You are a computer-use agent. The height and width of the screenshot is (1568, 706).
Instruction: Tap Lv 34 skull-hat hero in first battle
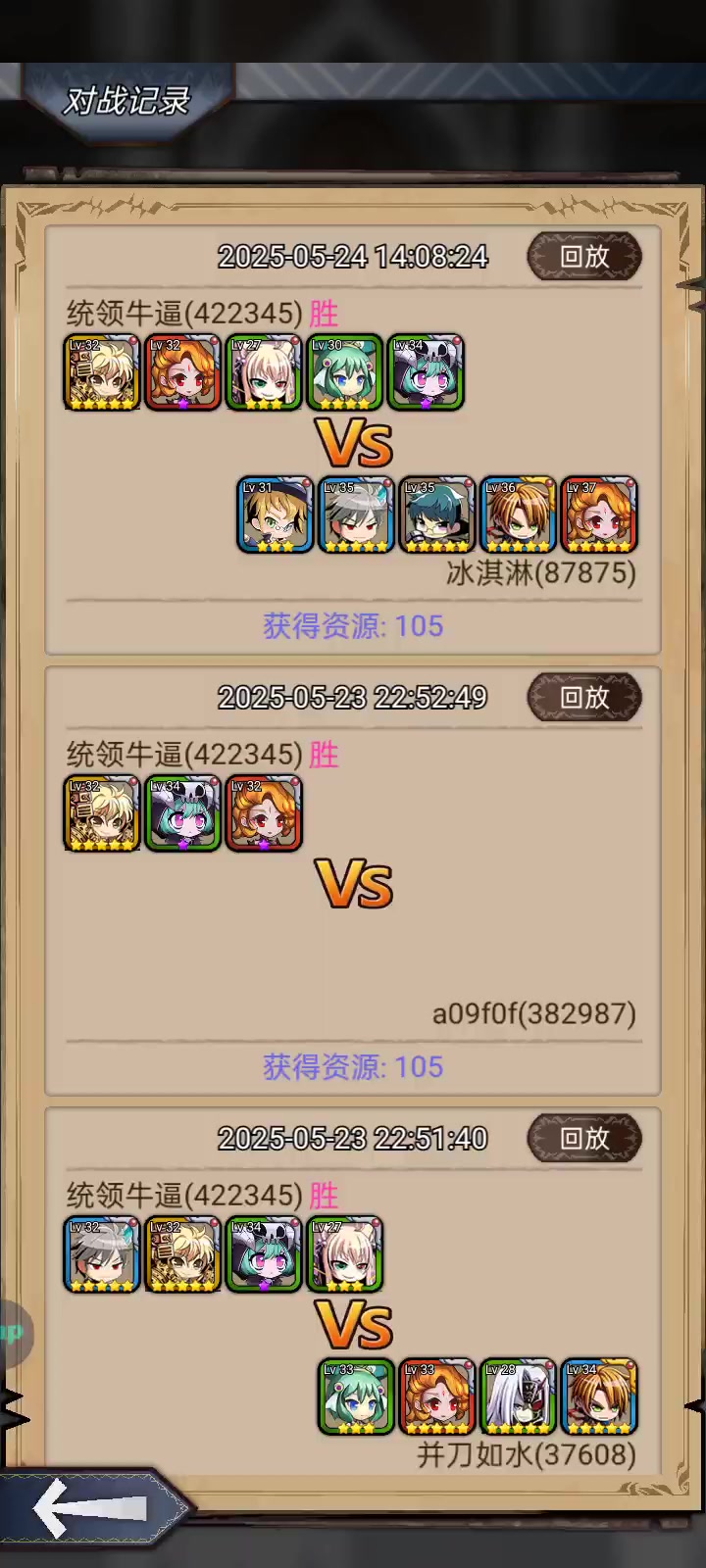tap(427, 372)
